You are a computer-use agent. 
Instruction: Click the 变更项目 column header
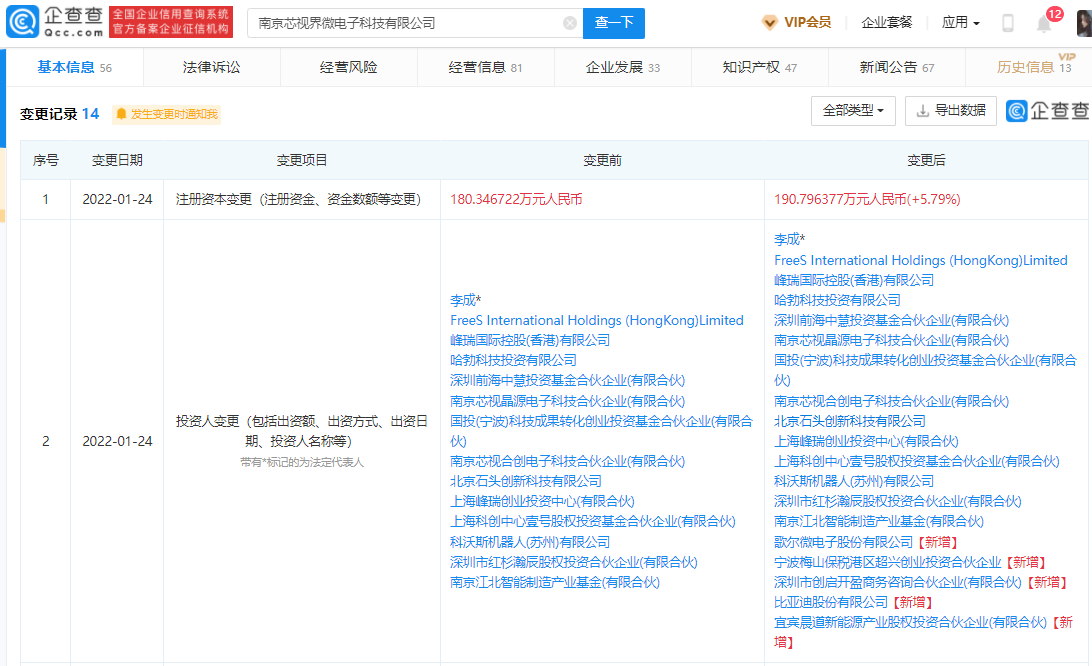click(302, 160)
